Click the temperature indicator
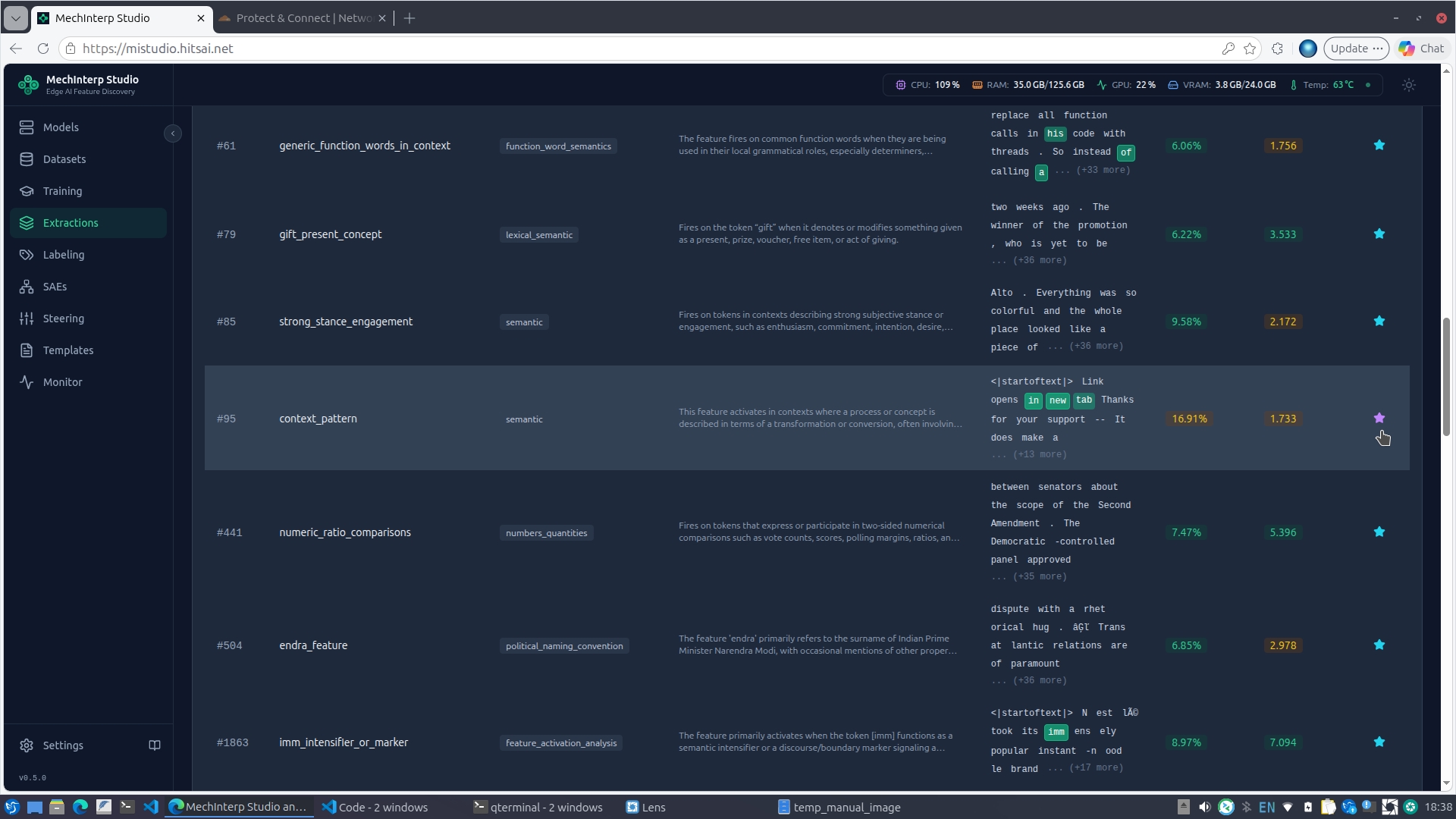Viewport: 1456px width, 819px height. (1321, 85)
